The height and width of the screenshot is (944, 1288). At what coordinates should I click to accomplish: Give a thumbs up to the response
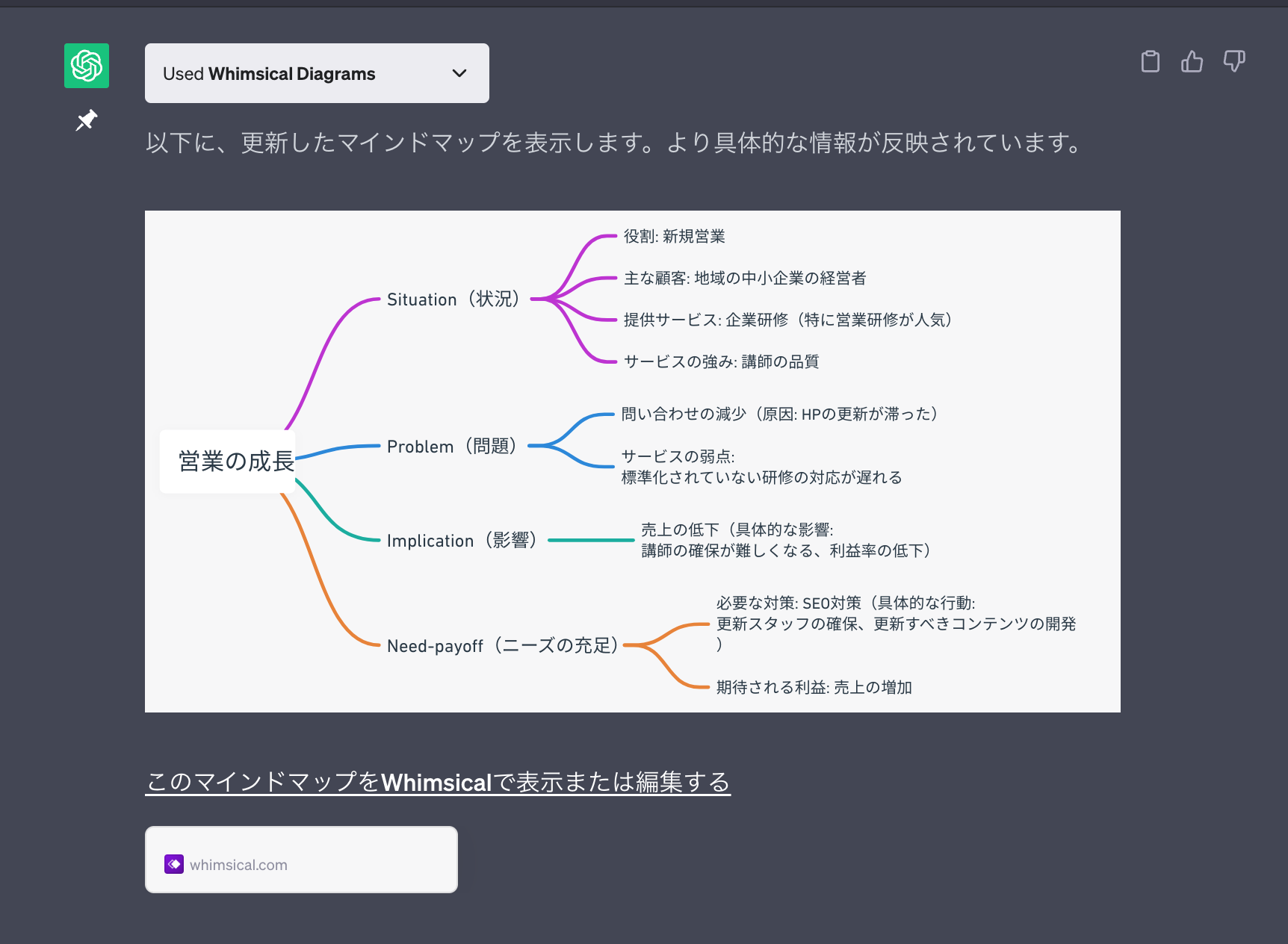[x=1192, y=61]
